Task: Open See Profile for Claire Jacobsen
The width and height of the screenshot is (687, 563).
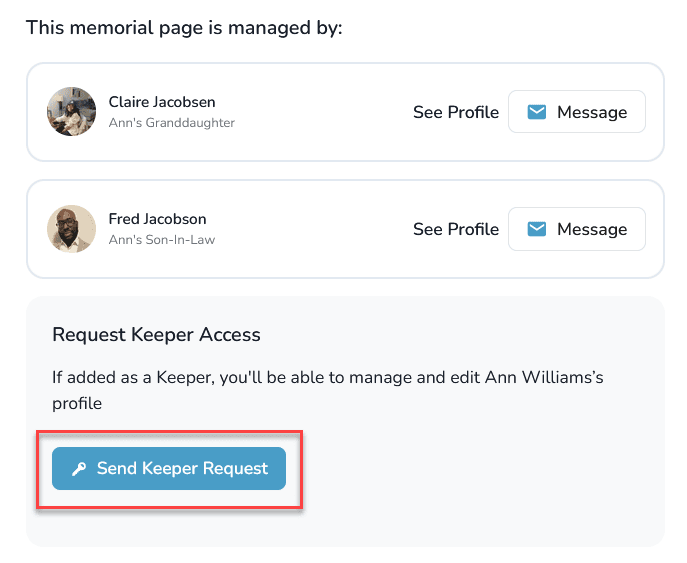Action: click(x=455, y=112)
